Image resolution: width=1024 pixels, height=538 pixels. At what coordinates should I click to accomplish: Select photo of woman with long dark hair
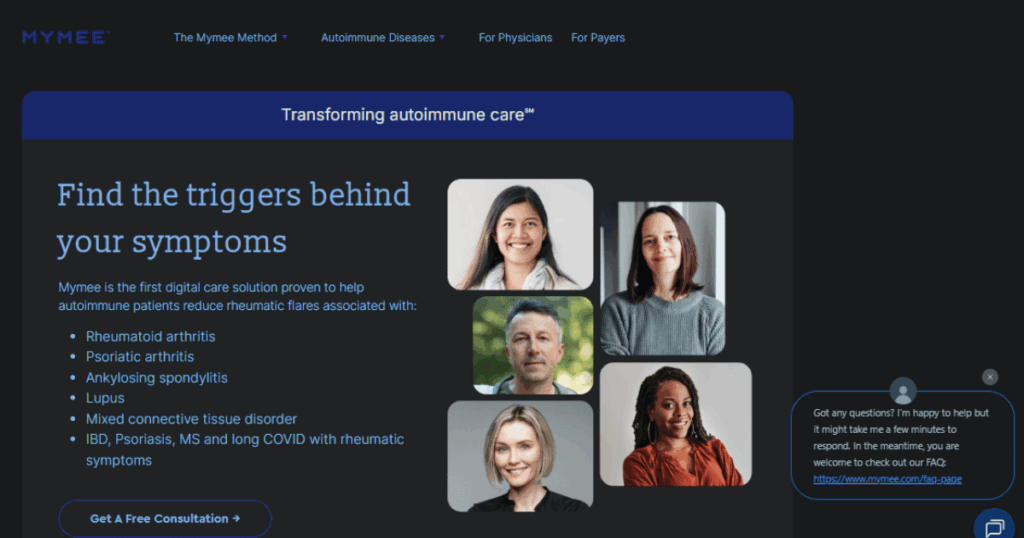(x=520, y=234)
